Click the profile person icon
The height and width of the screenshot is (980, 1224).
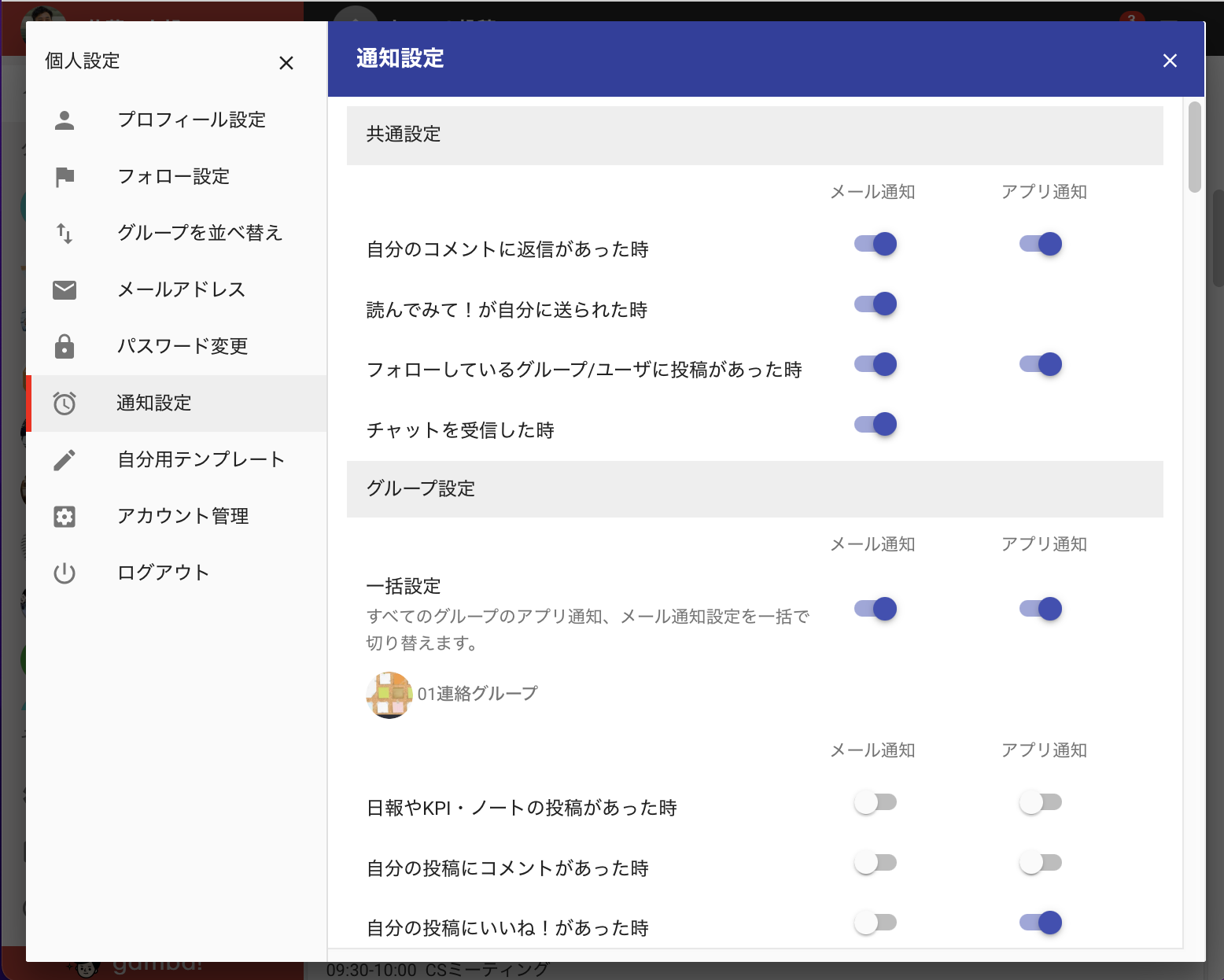click(x=65, y=120)
